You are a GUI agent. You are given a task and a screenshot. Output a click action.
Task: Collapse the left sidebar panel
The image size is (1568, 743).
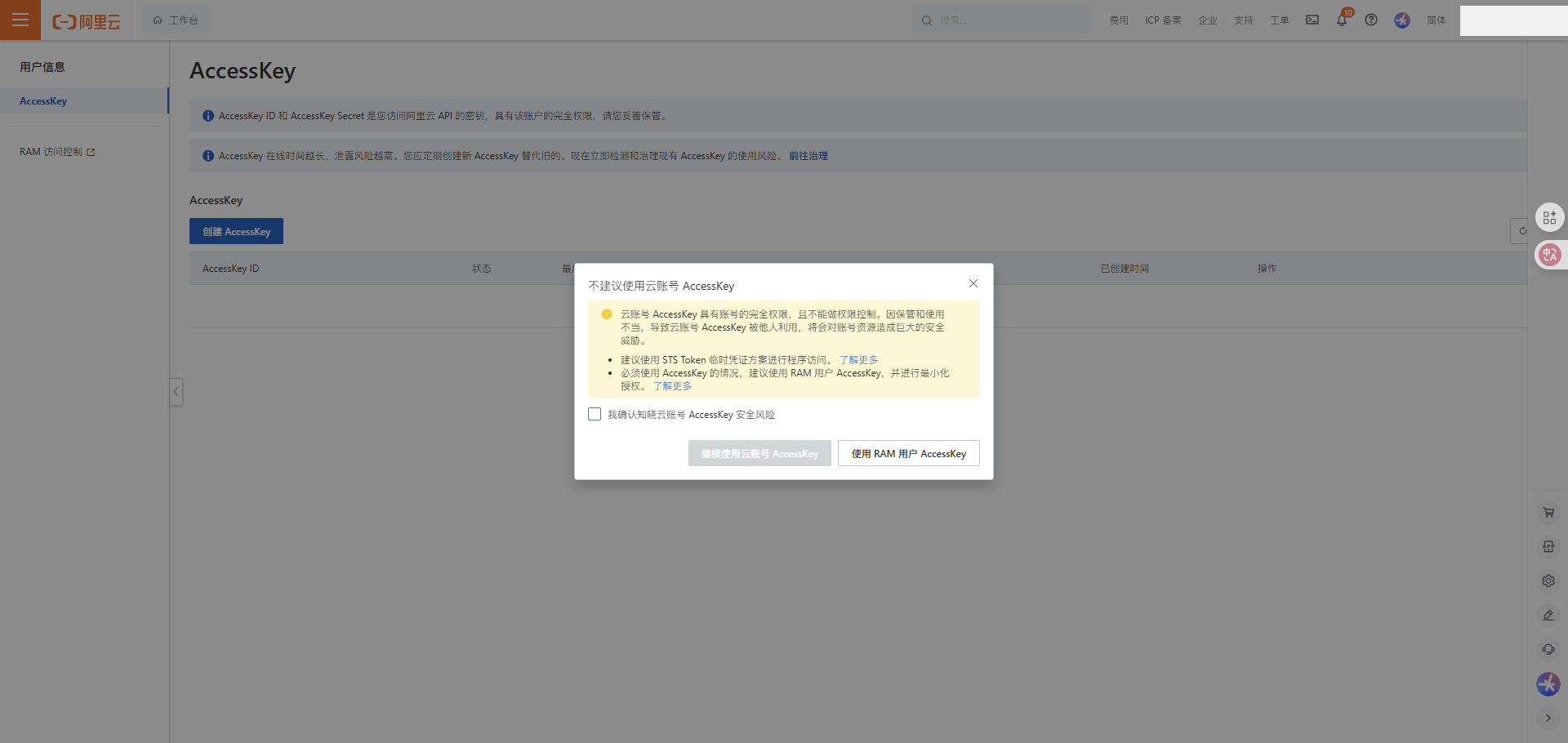[176, 392]
